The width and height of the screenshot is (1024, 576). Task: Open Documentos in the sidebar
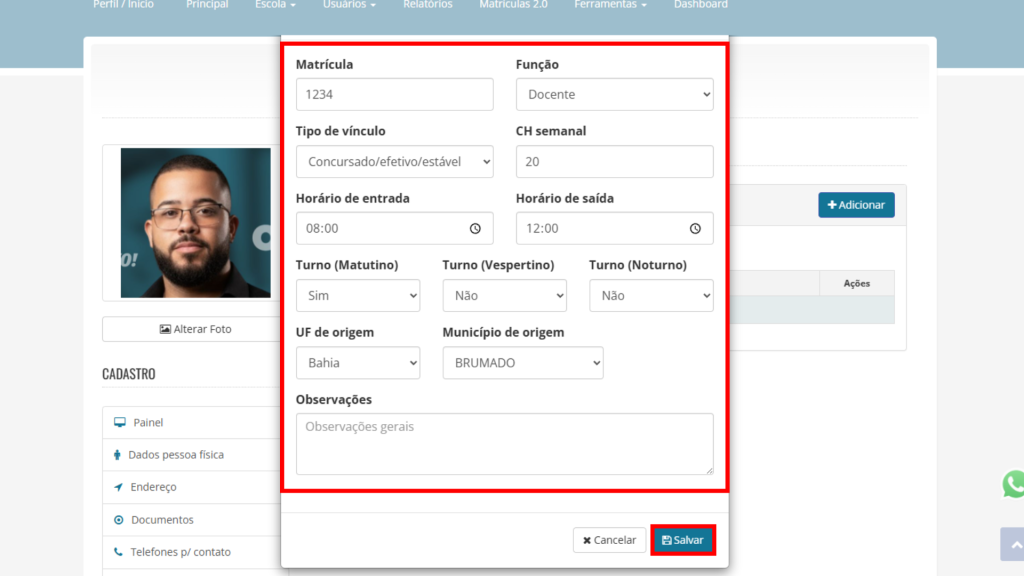coord(162,520)
